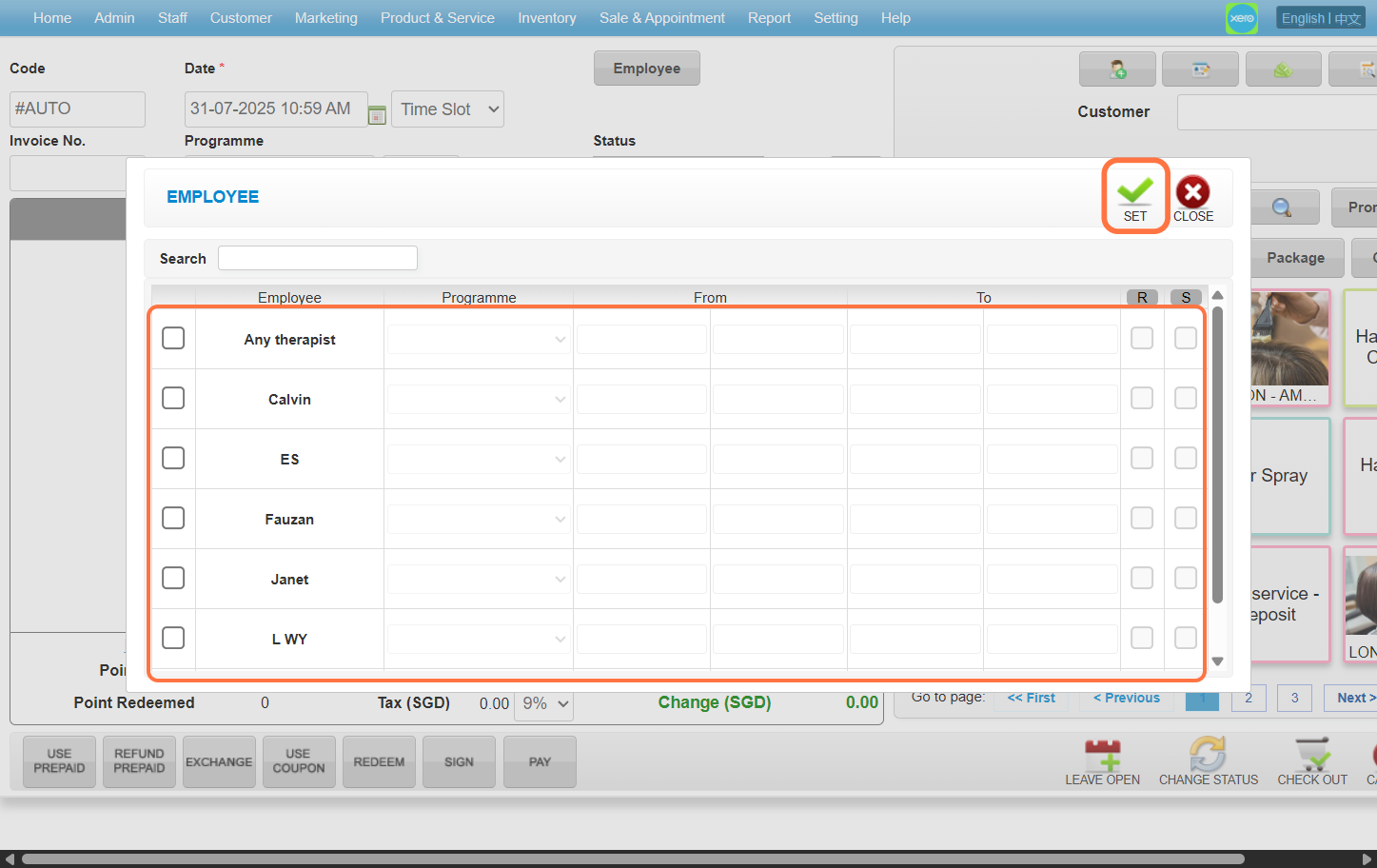Open the Programme dropdown for Fauzan
This screenshot has width=1377, height=868.
(478, 519)
